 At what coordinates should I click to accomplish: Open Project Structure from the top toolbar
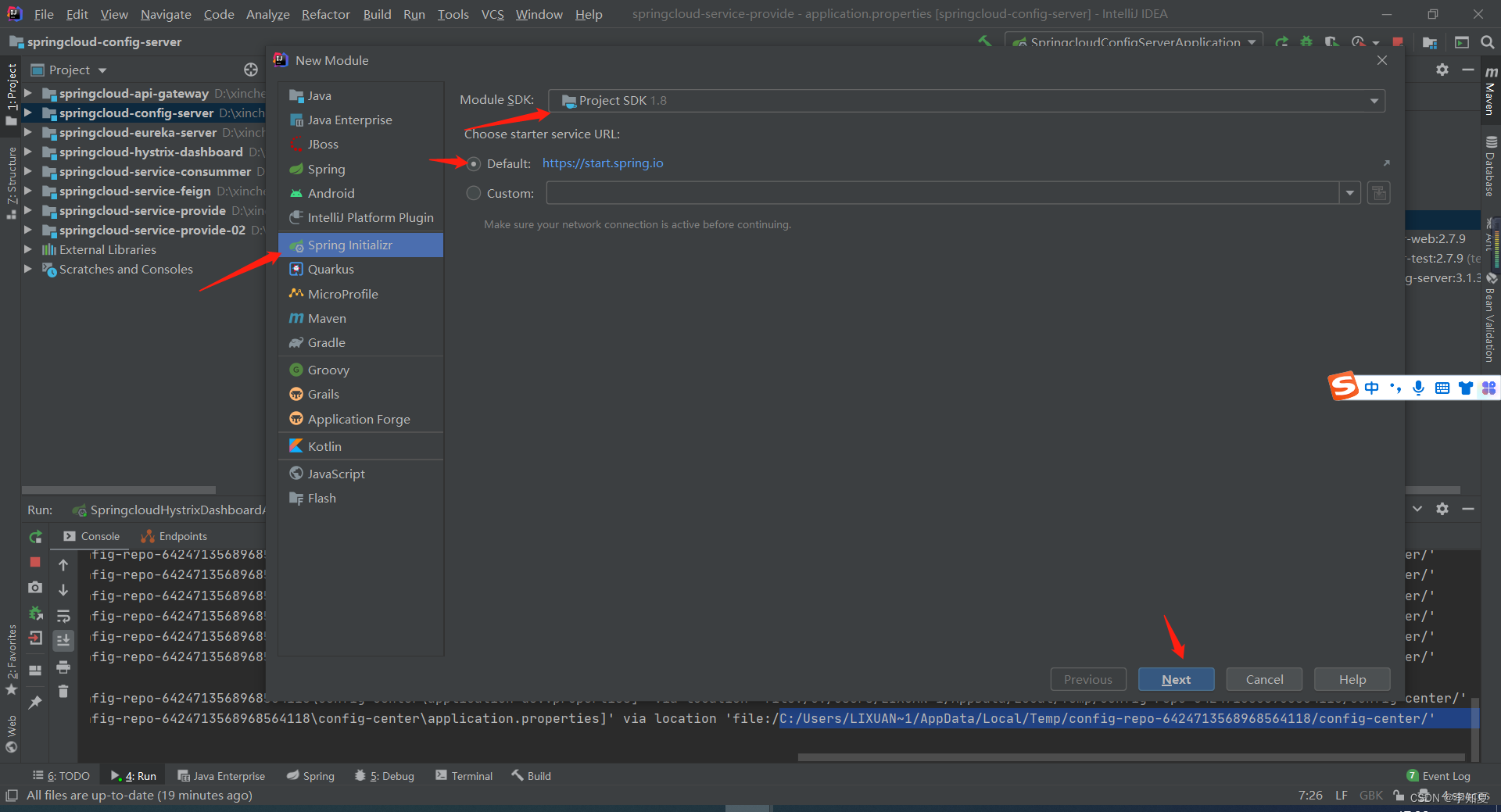tap(1430, 42)
